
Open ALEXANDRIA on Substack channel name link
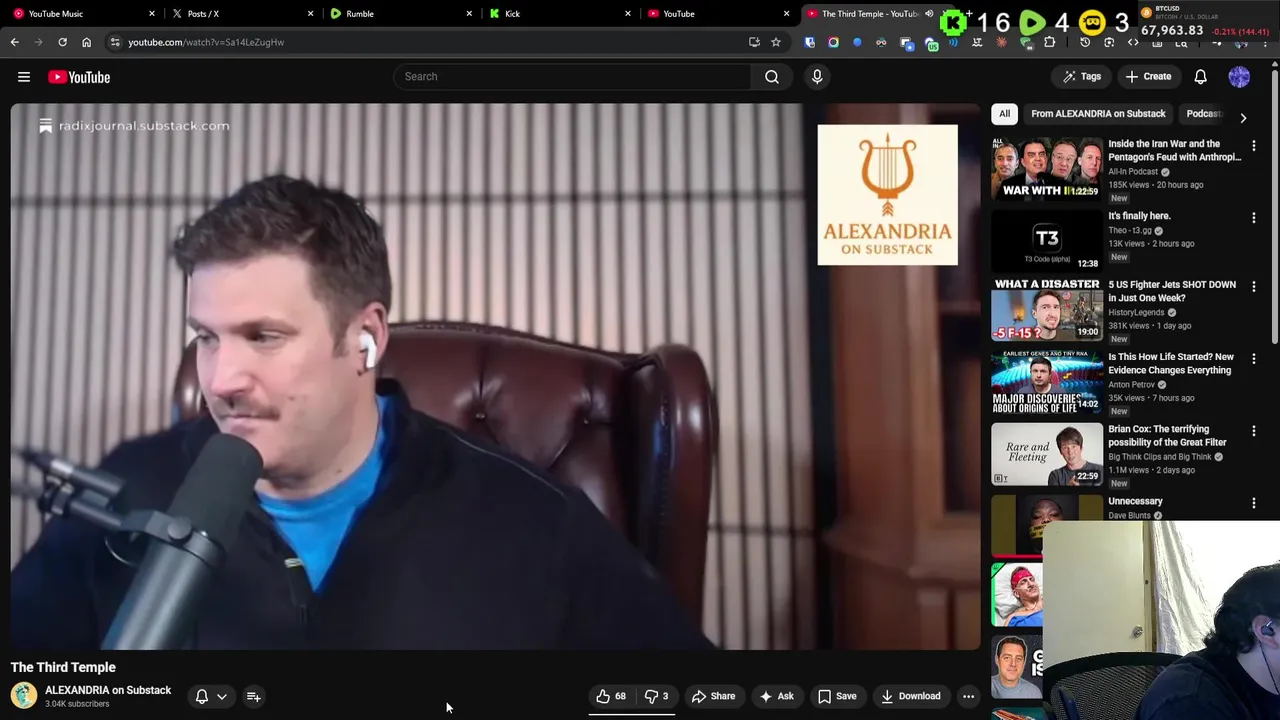tap(108, 690)
